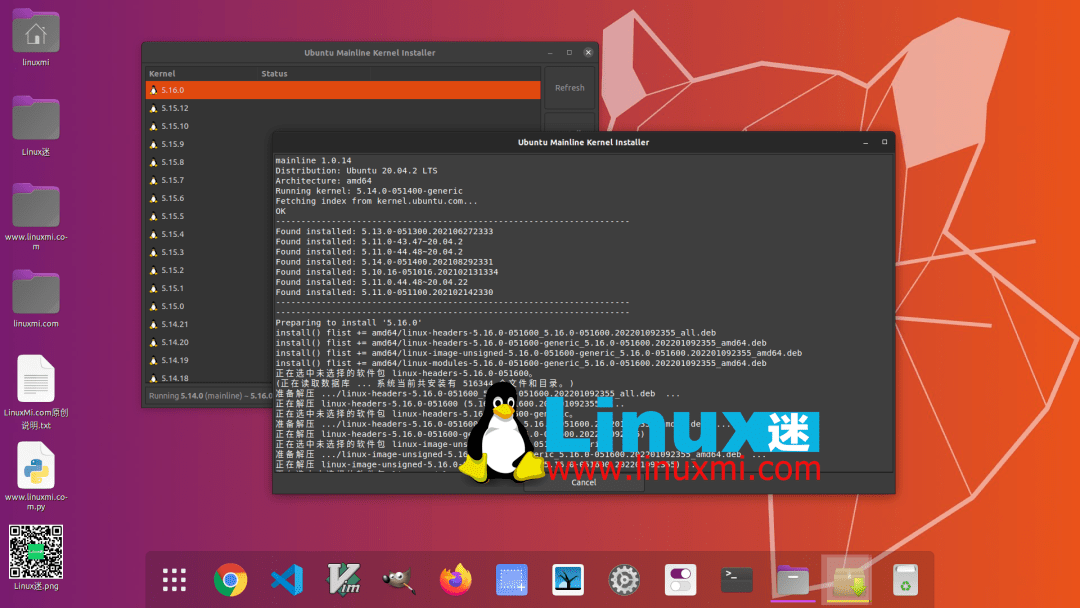Viewport: 1080px width, 608px height.
Task: Launch Firefox from the dock
Action: pyautogui.click(x=455, y=580)
